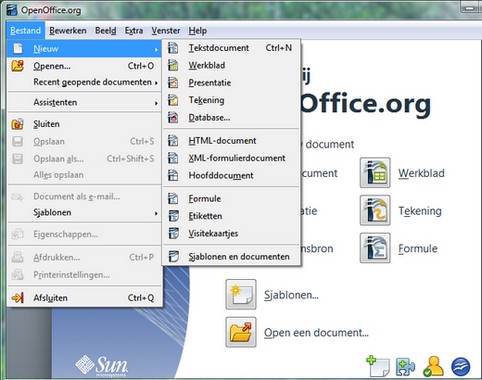
Task: Choose Formule from the Nieuw submenu
Action: click(x=231, y=199)
